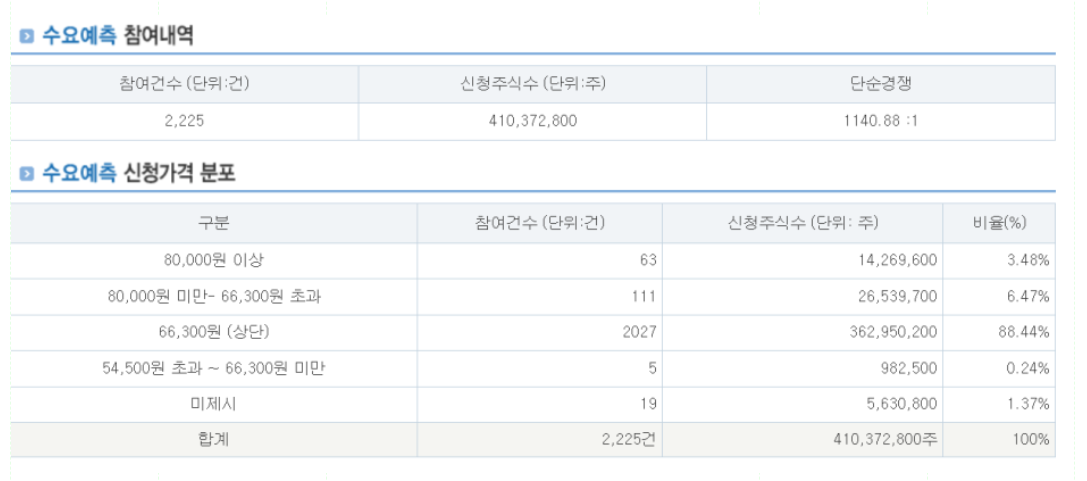Click the 신청주식수 (단위:주) header in first table
Screen dimensions: 1087x481
[x=532, y=84]
